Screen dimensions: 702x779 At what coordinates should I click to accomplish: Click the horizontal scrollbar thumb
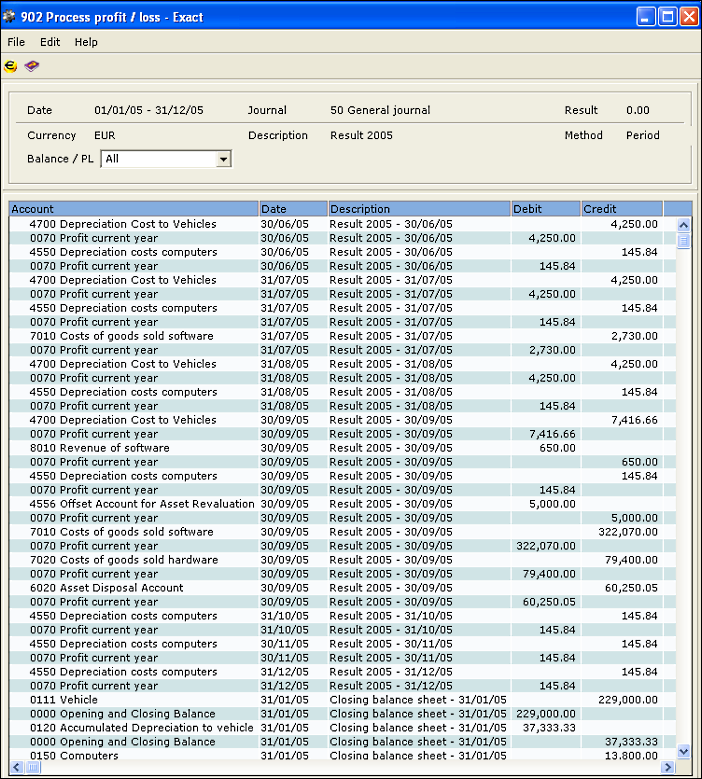tap(33, 767)
